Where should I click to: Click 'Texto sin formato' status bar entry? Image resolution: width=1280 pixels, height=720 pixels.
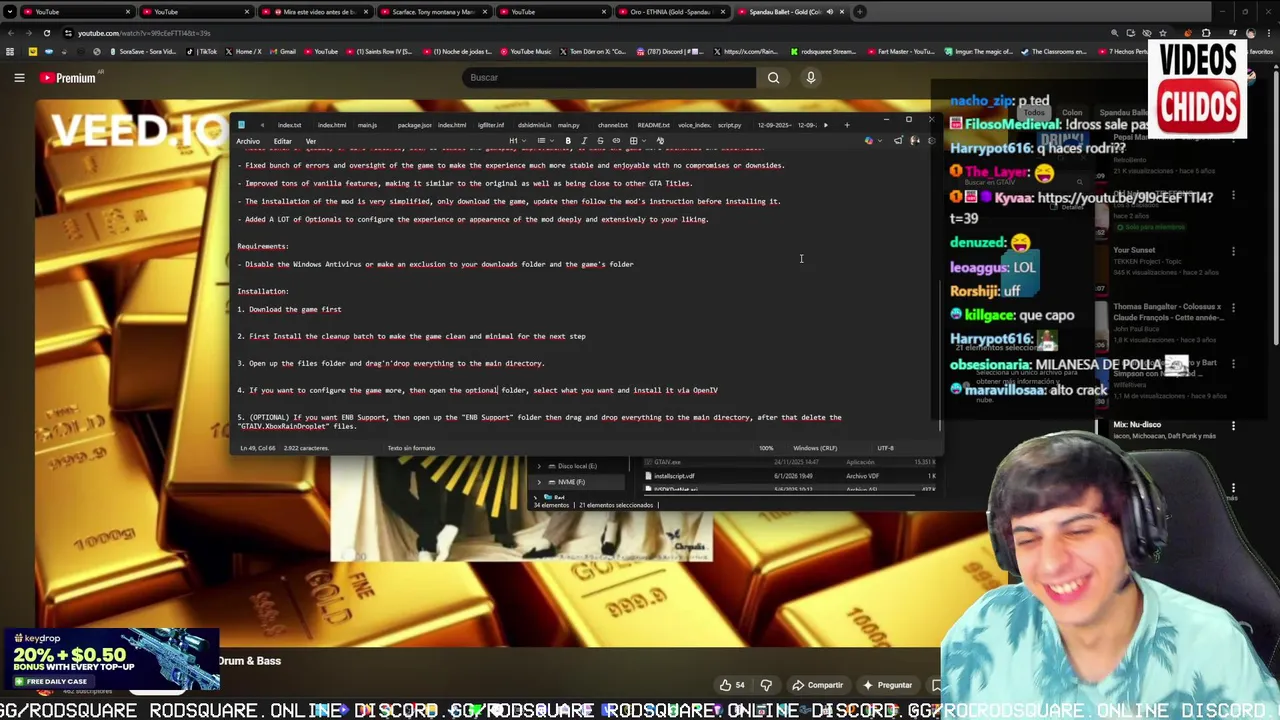coord(411,448)
